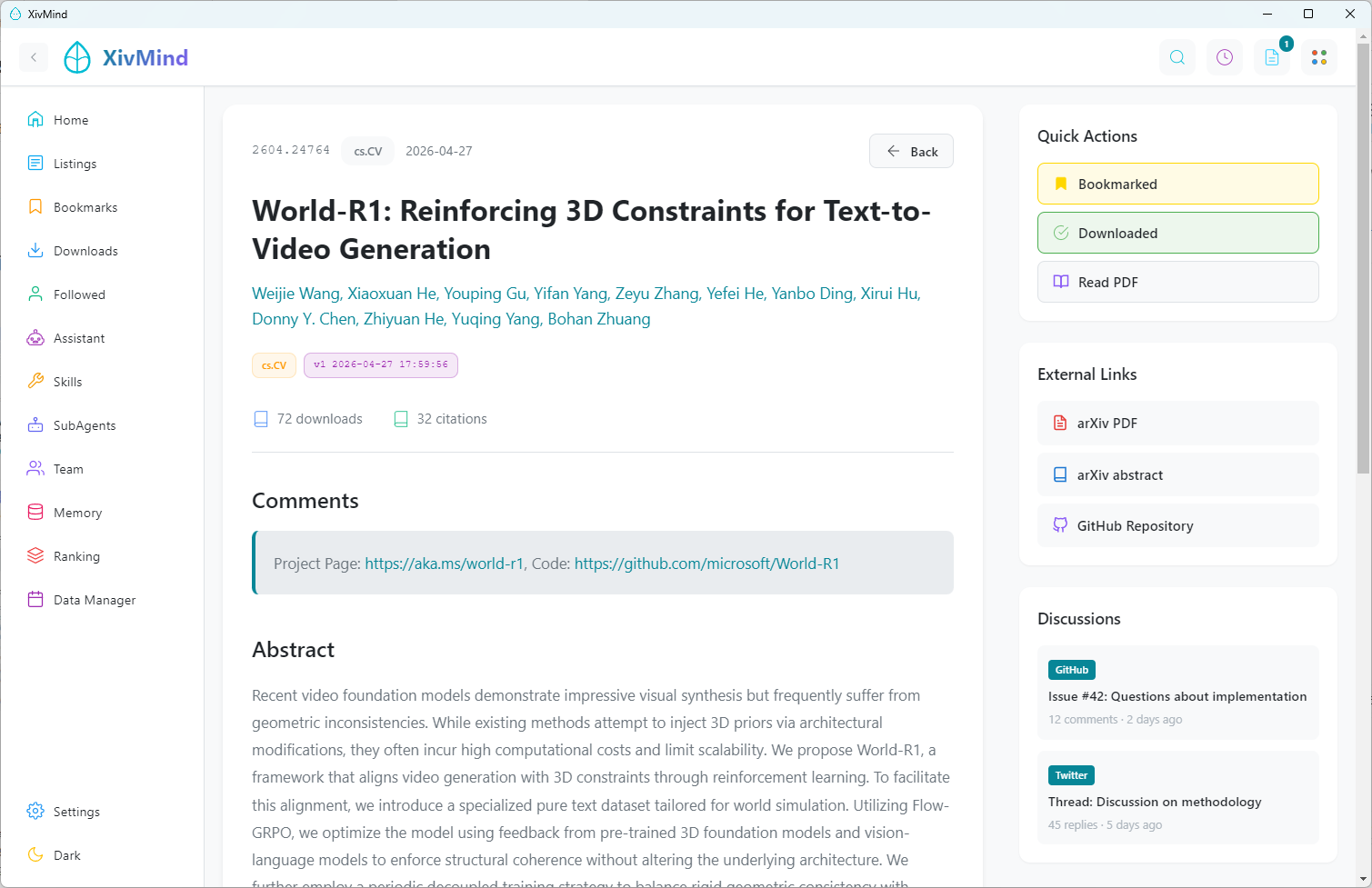Click author Yanbo Ding

[x=812, y=294]
